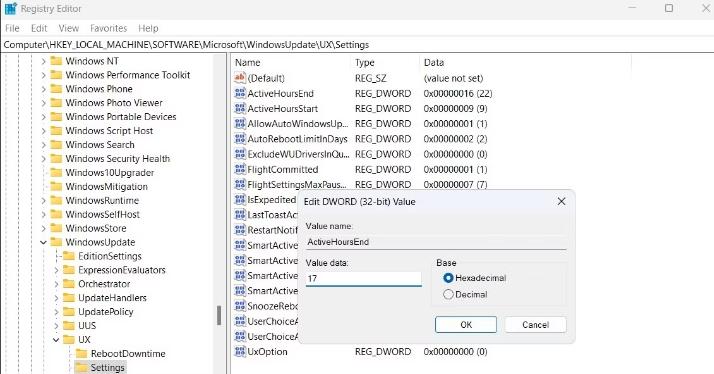Click the Windows Search folder icon

click(x=56, y=144)
